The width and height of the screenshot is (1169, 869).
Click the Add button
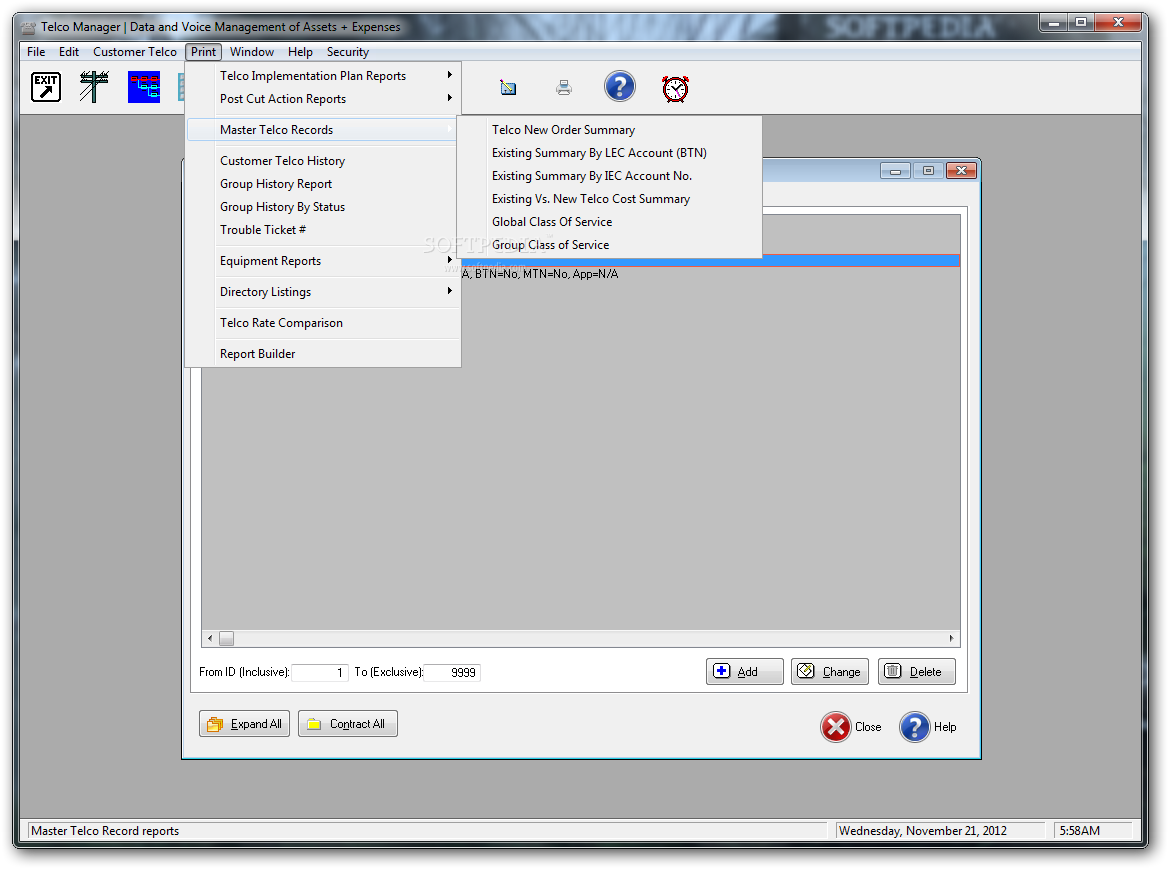[745, 672]
